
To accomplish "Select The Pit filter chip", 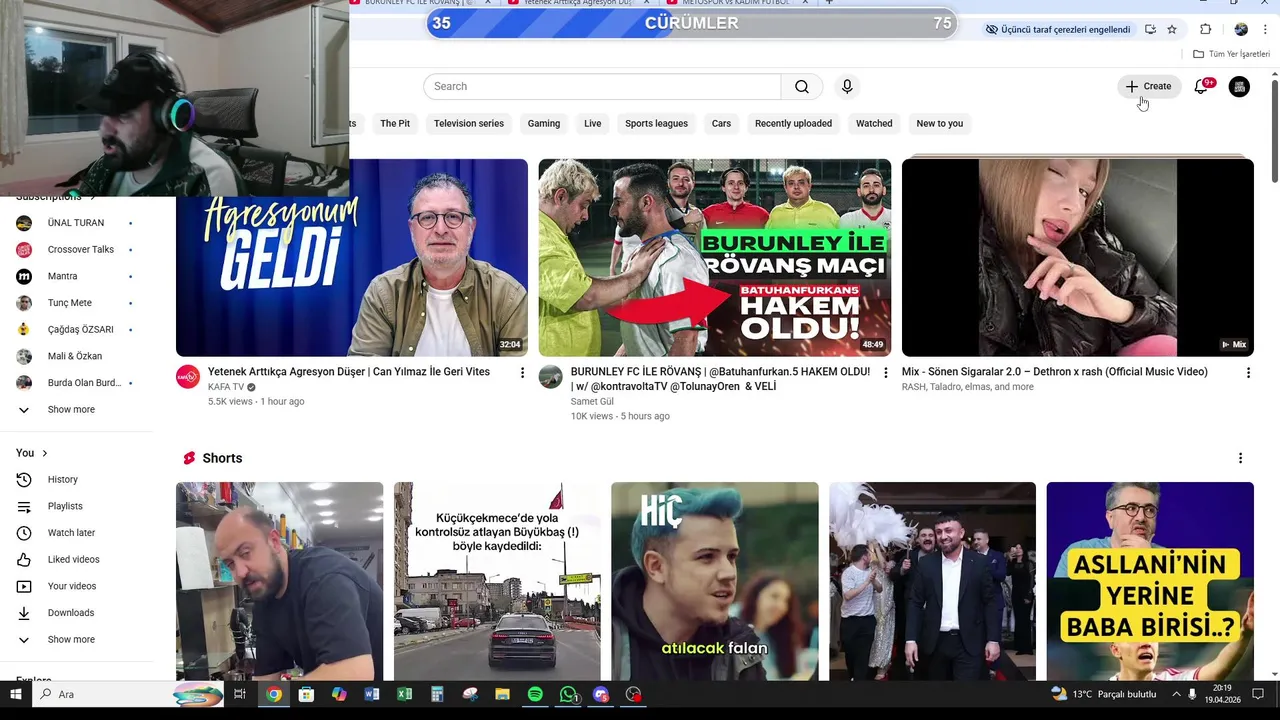I will (x=395, y=124).
